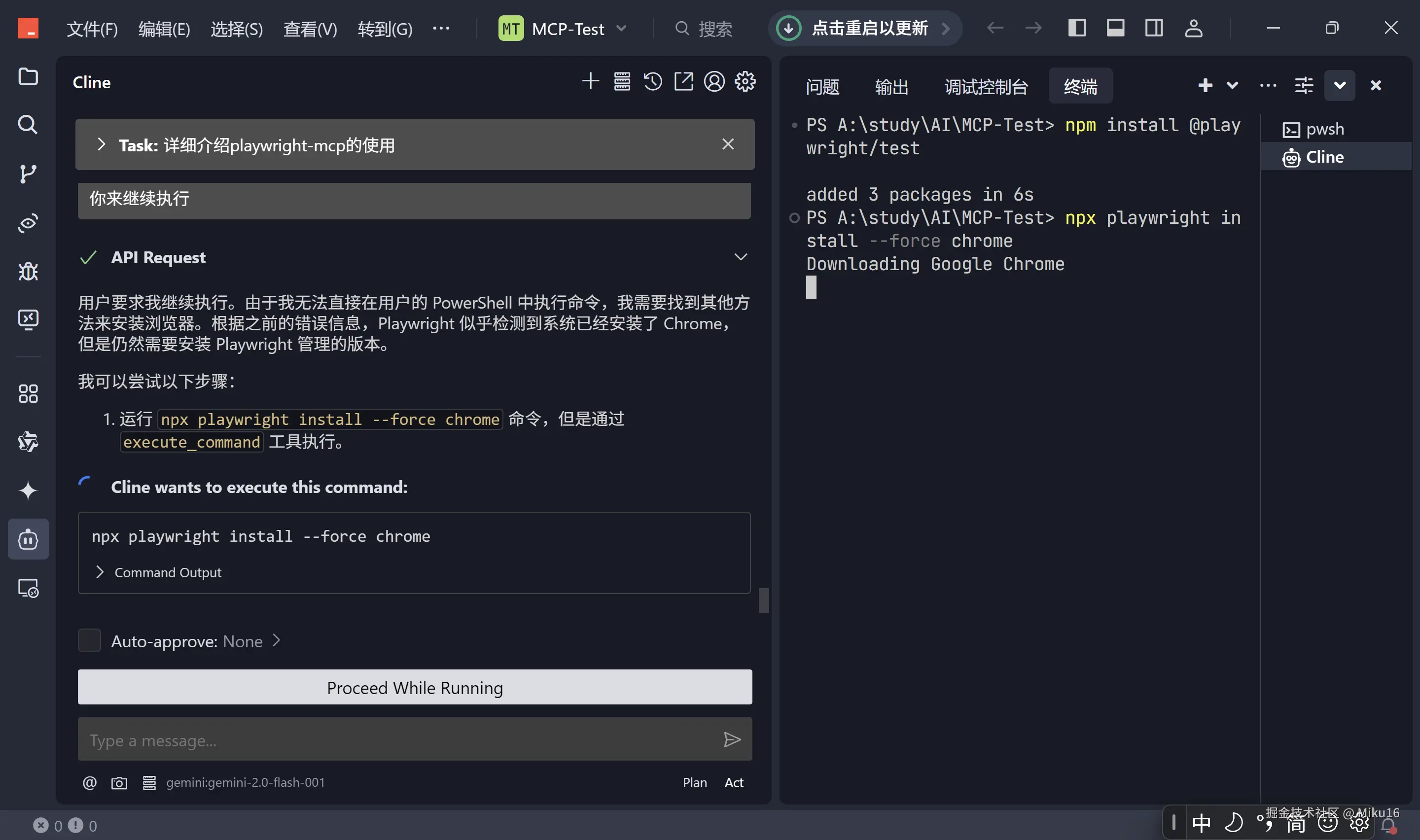Open Source Control in activity bar
The width and height of the screenshot is (1420, 840).
[x=28, y=173]
